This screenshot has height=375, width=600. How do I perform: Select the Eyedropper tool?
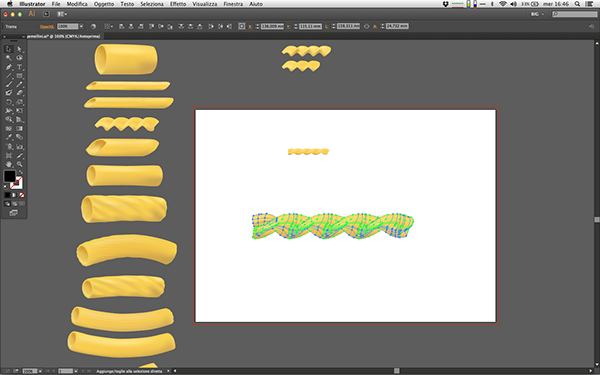pos(9,137)
